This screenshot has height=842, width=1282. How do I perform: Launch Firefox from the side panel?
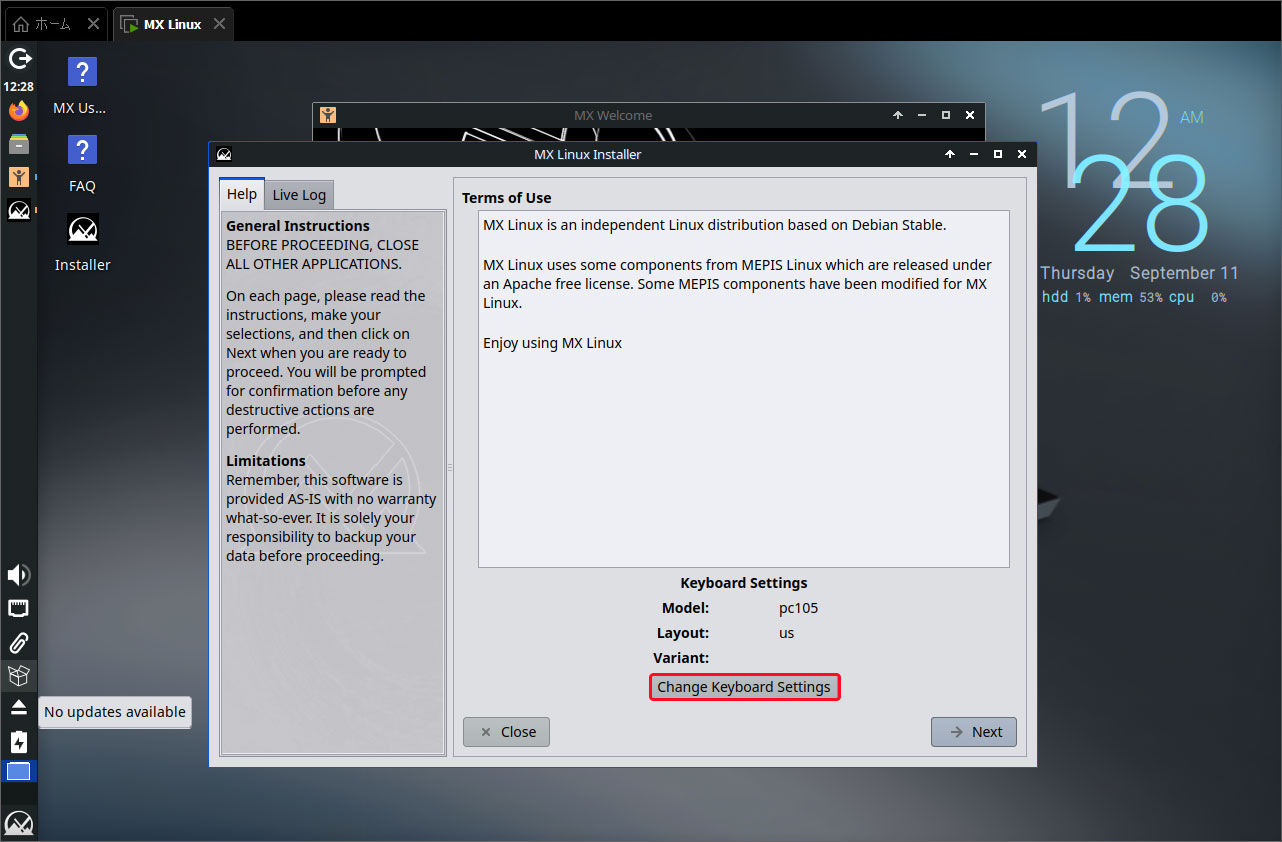[19, 111]
